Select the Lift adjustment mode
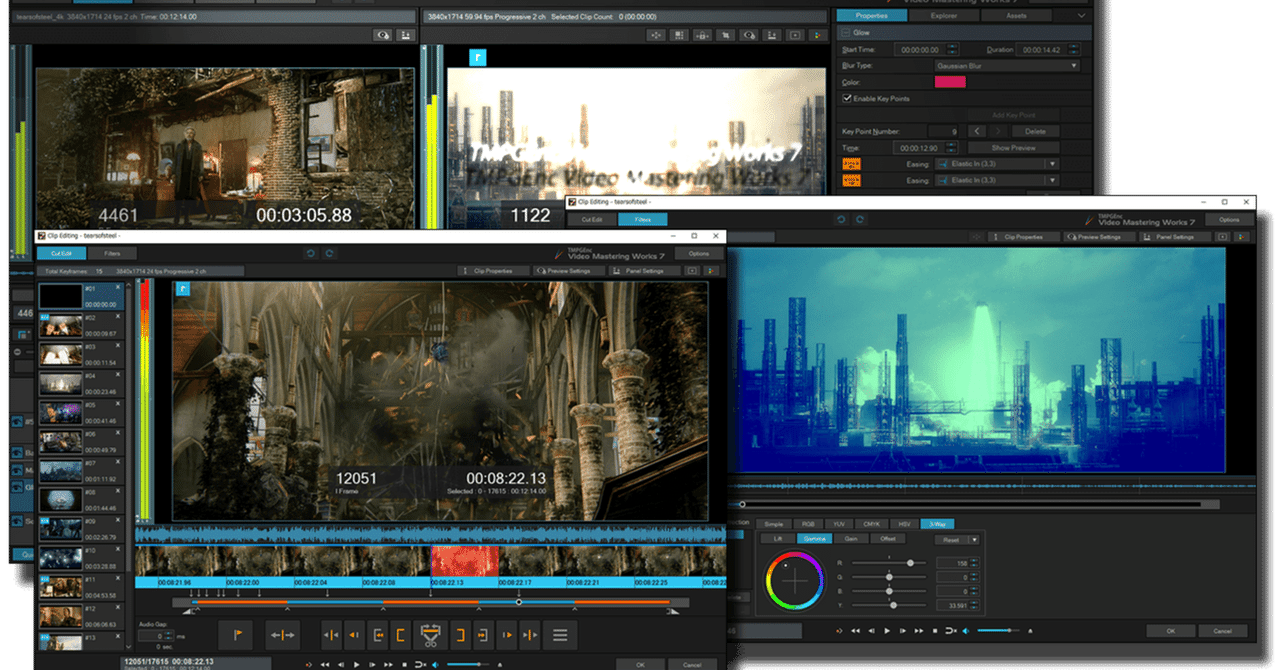The image size is (1280, 670). click(778, 539)
